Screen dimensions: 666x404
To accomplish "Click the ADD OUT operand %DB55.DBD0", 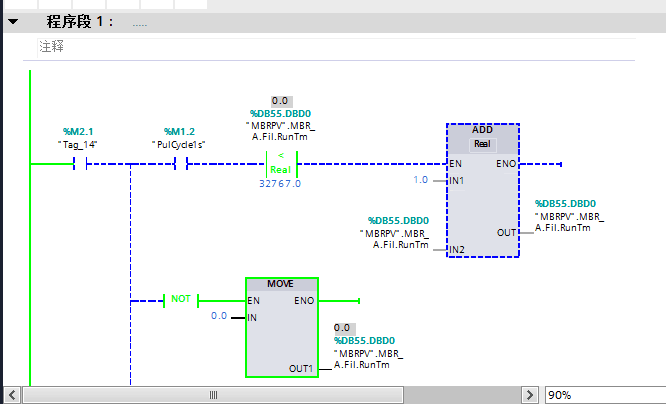I will pyautogui.click(x=565, y=203).
